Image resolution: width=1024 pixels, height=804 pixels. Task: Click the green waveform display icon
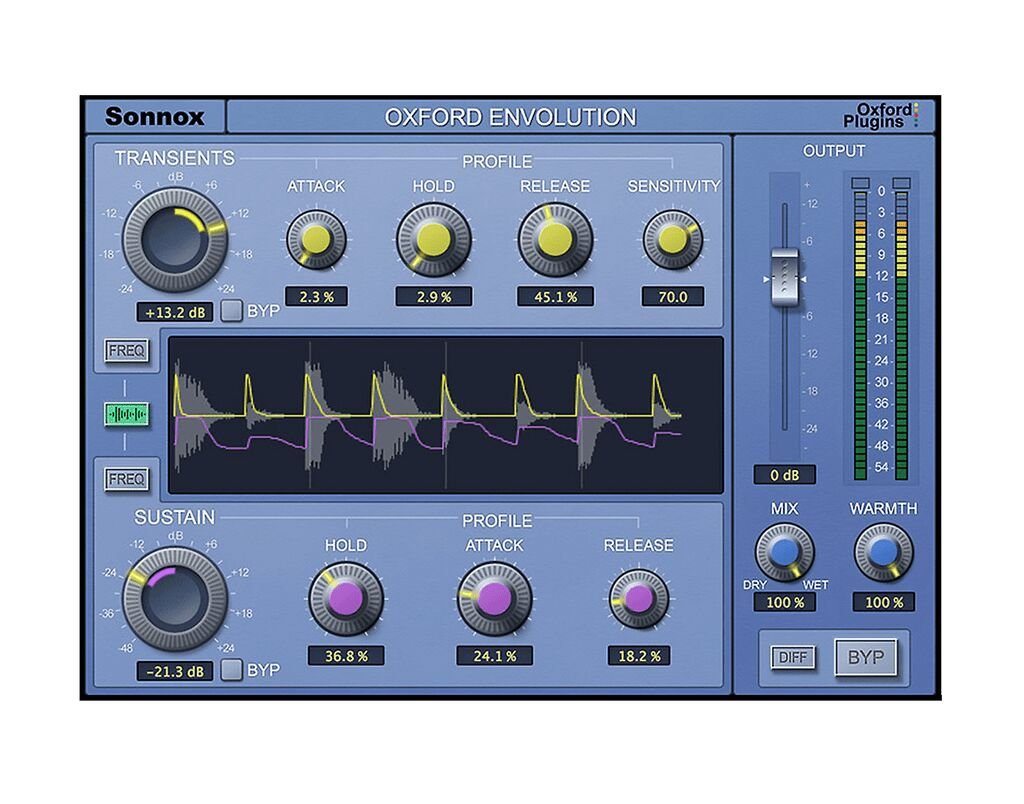127,414
